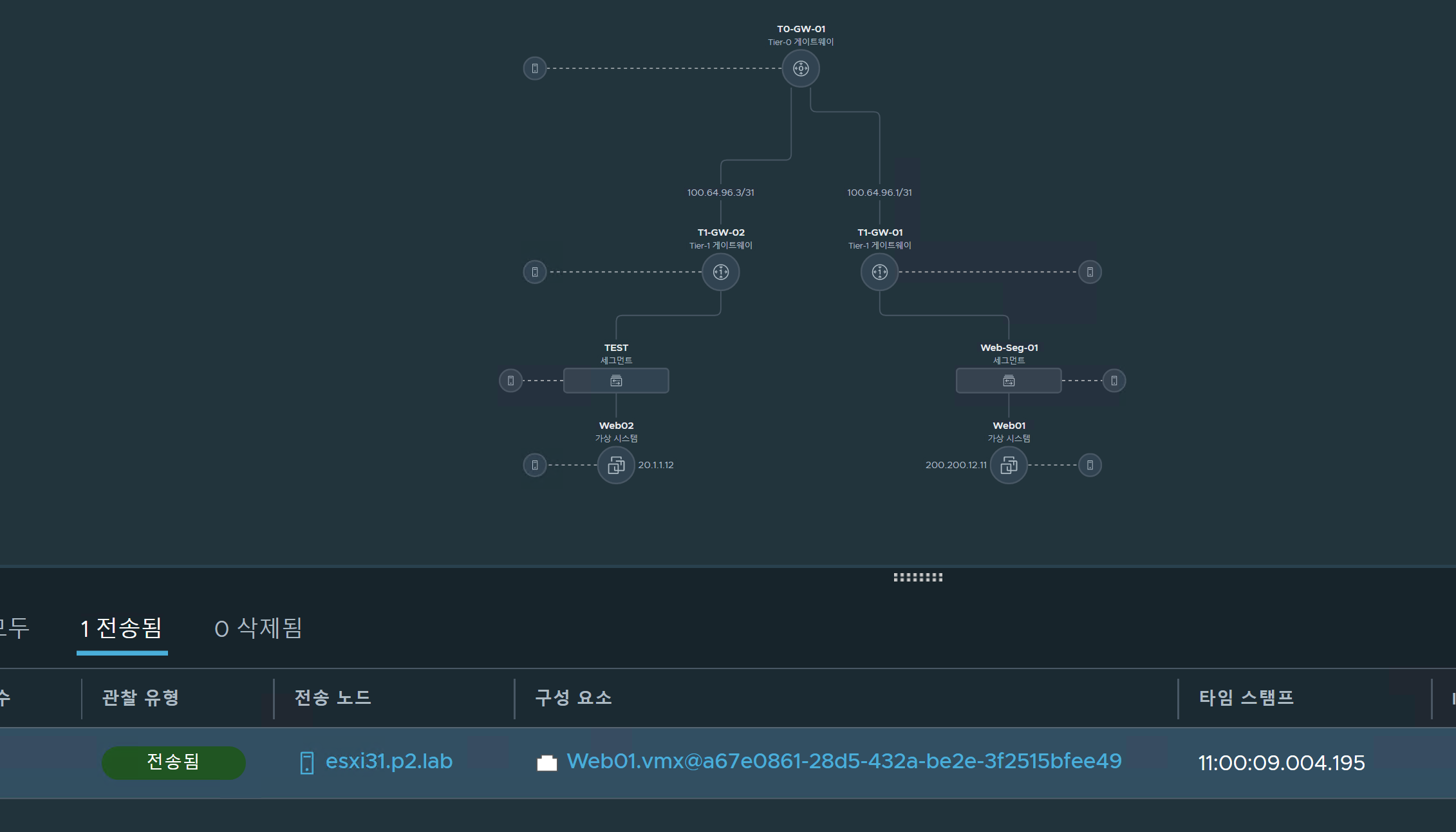Click host node icon left of TEST segment
This screenshot has height=832, width=1456.
pyautogui.click(x=510, y=381)
